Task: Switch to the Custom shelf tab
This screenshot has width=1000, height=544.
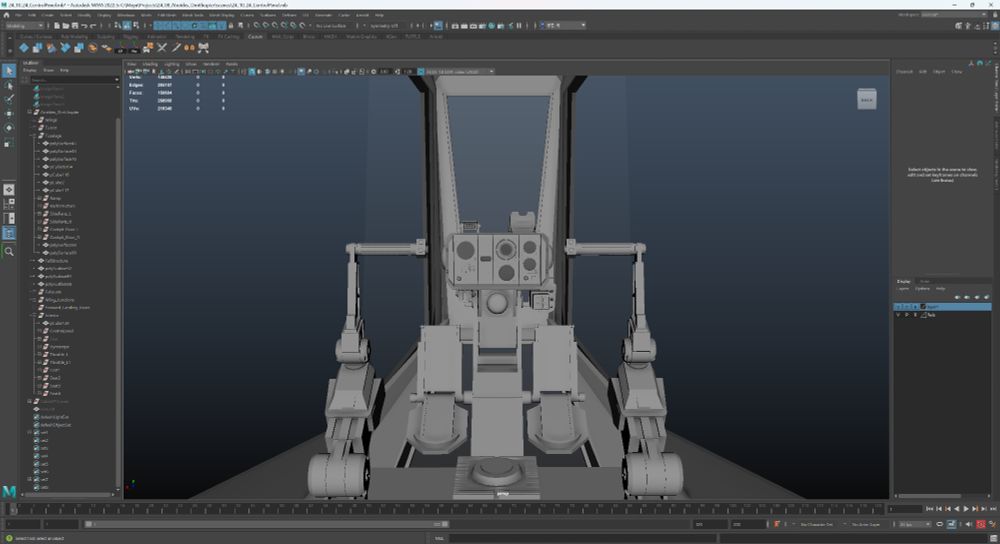Action: point(255,36)
